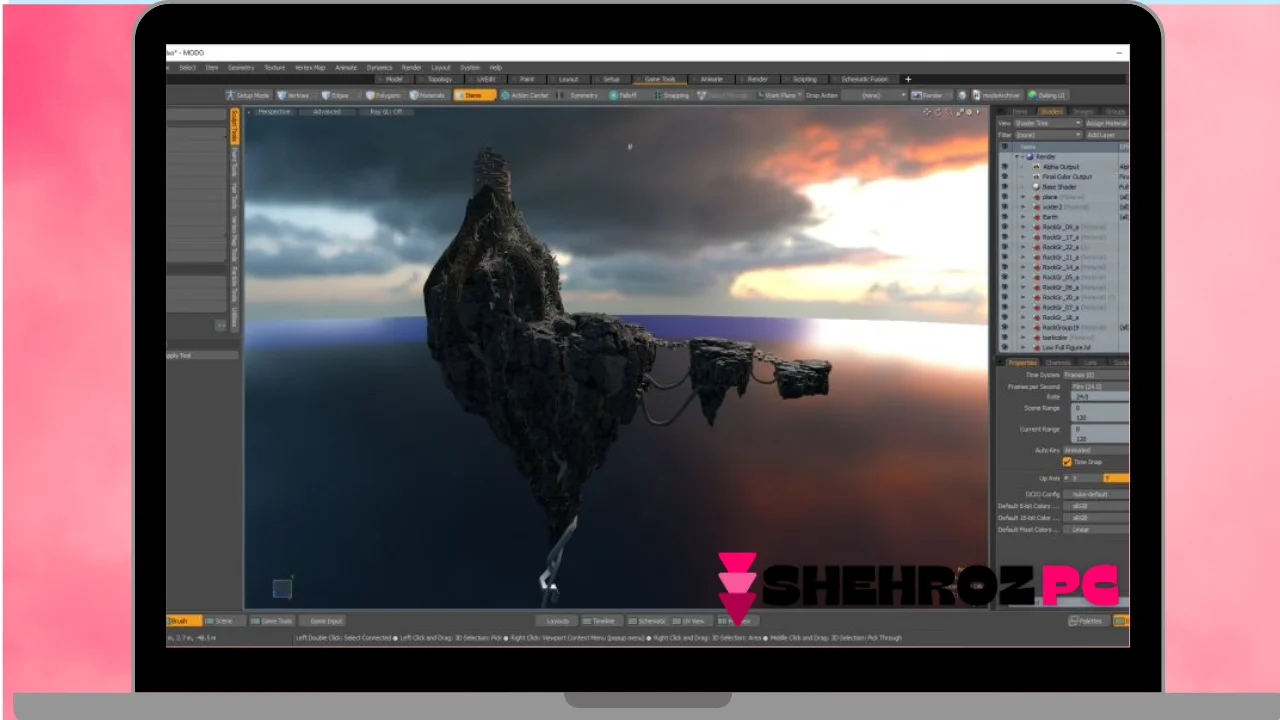The height and width of the screenshot is (720, 1280).
Task: Expand the RockGr_17_a material group
Action: click(1022, 237)
